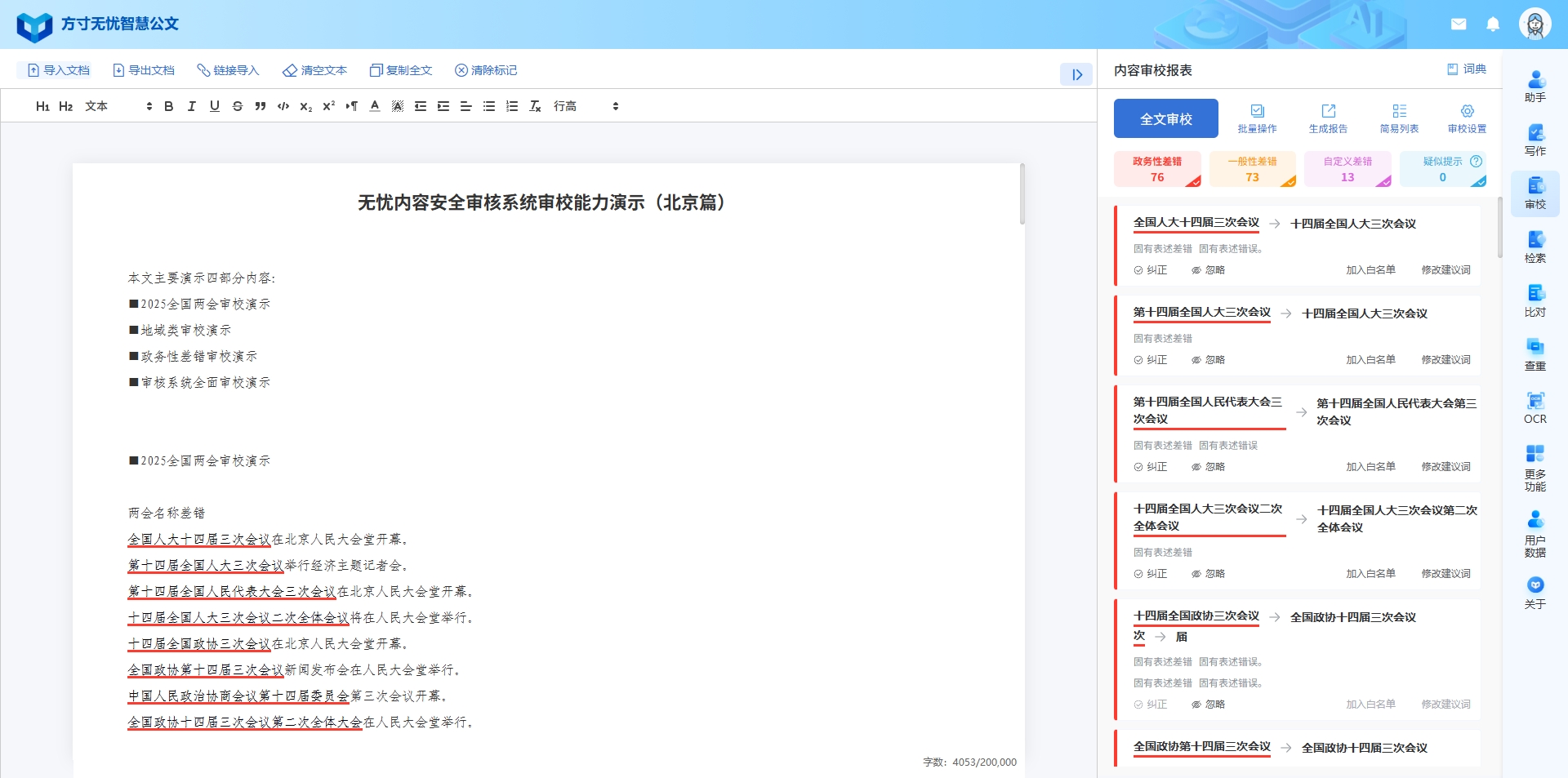Screen dimensions: 1568x778
Task: Click the 生成报告 generate report icon
Action: click(x=1329, y=118)
